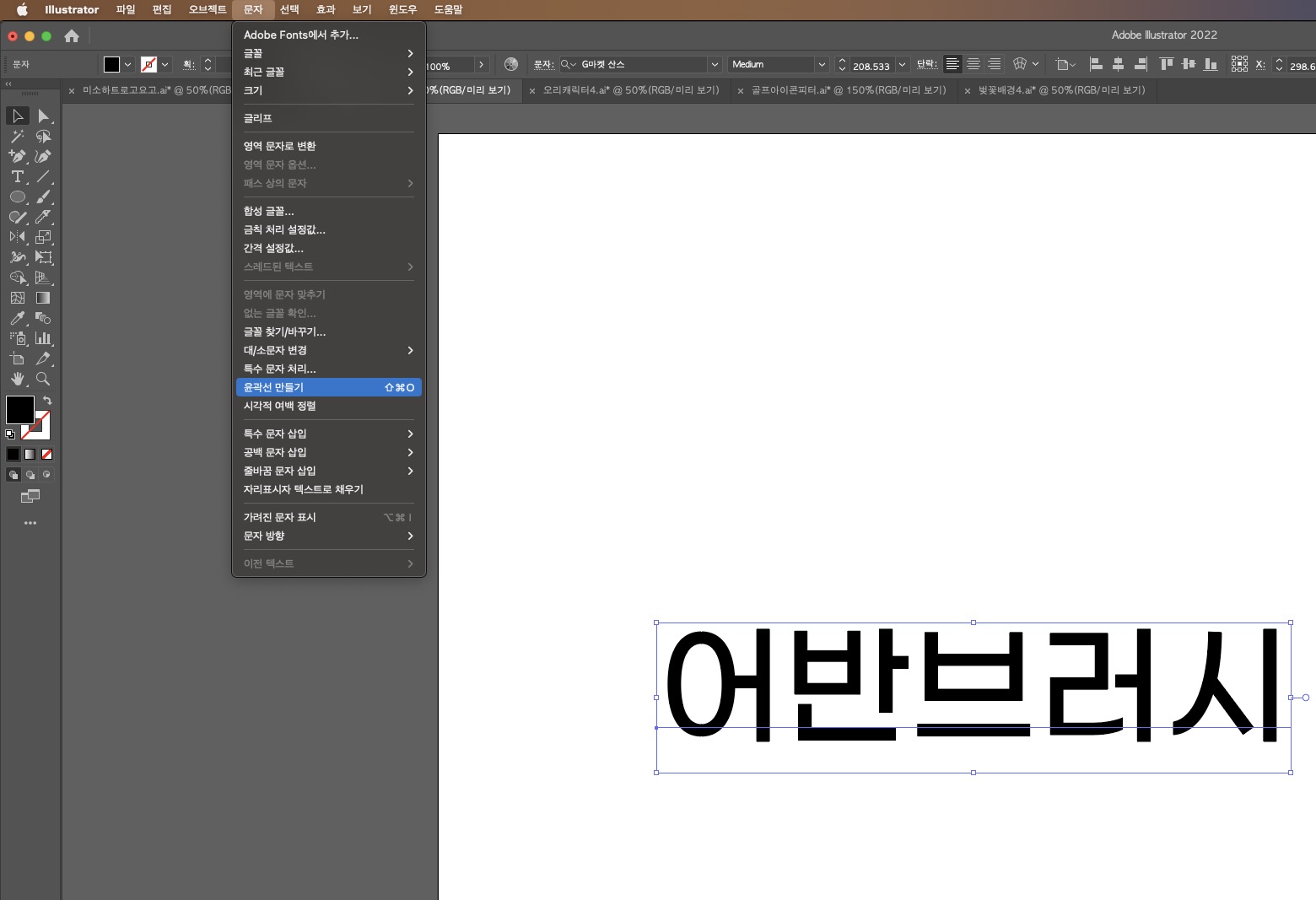Choose 글꼴 찾기/바꾸기 menu item
Viewport: 1316px width, 900px height.
tap(329, 331)
